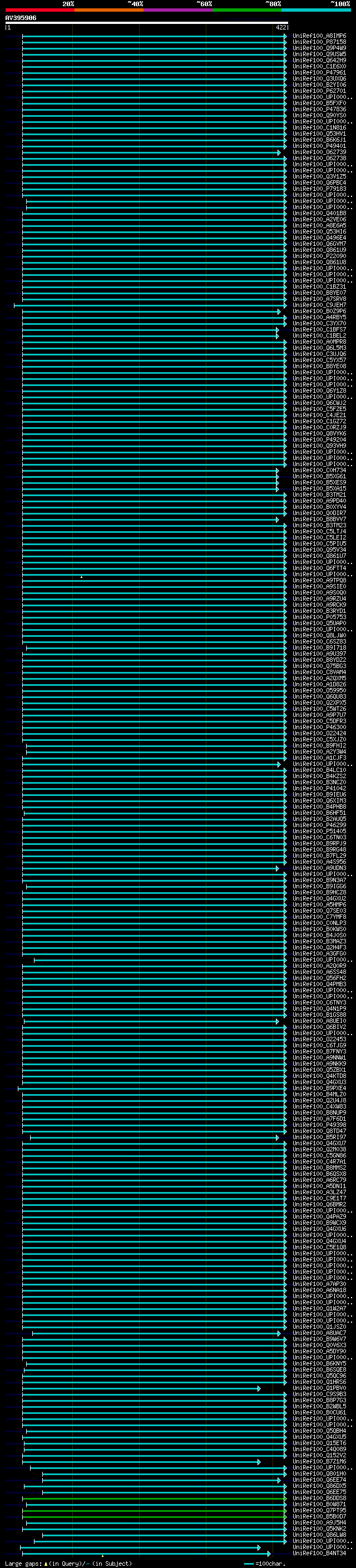Viewport: 356px width, 1568px height.
Task: Select the UniRef100_P62701 label
Action: tap(319, 91)
